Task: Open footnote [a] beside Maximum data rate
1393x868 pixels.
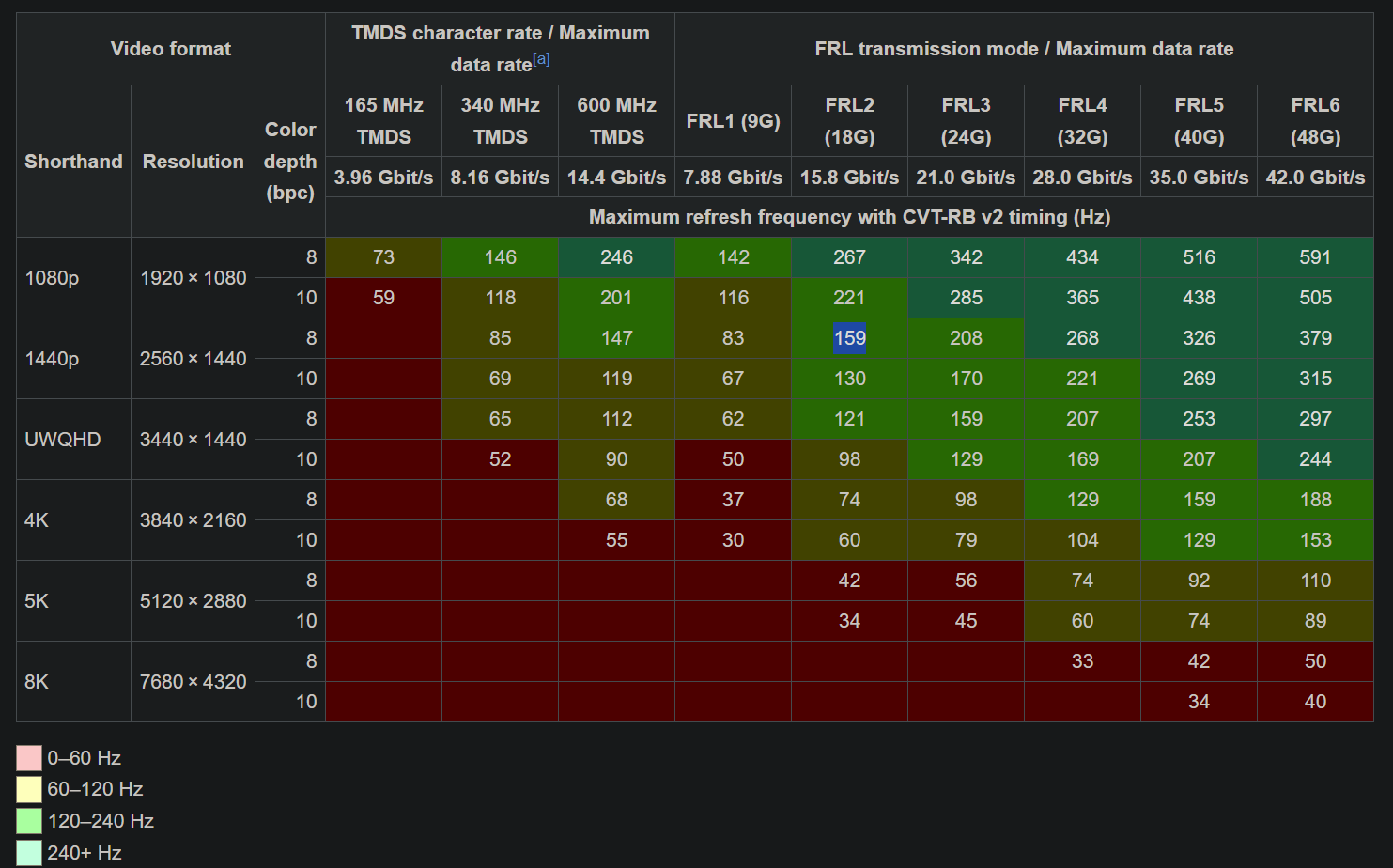Action: coord(541,59)
